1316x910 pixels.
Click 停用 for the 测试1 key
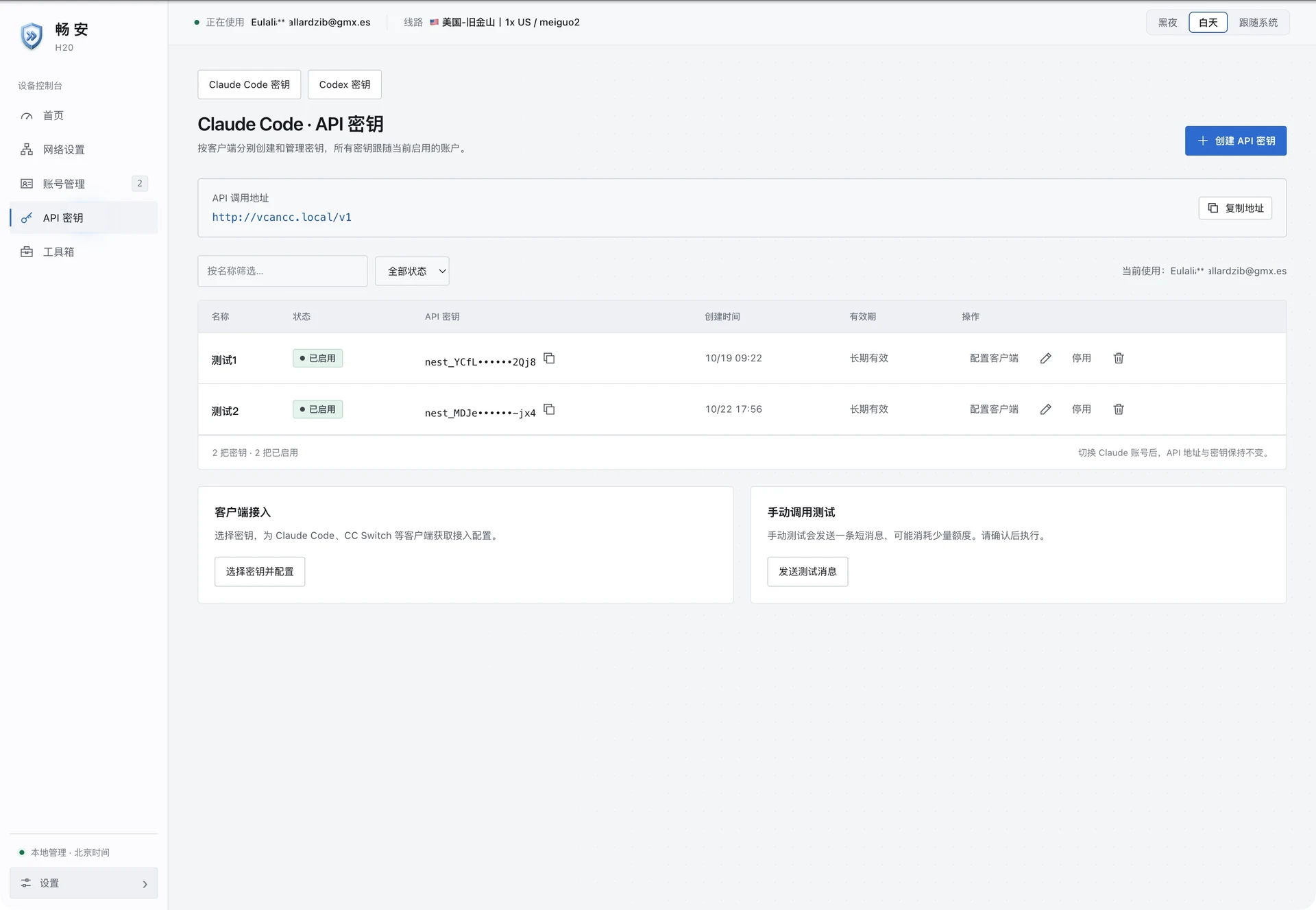1082,358
